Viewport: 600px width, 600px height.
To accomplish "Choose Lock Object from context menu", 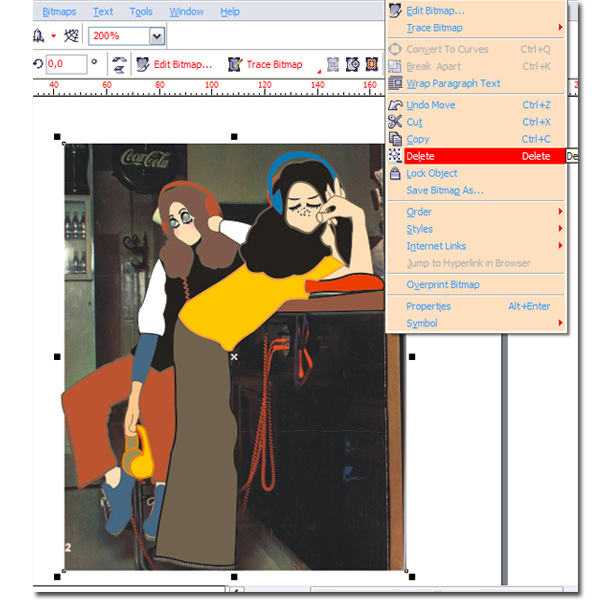I will pos(476,173).
